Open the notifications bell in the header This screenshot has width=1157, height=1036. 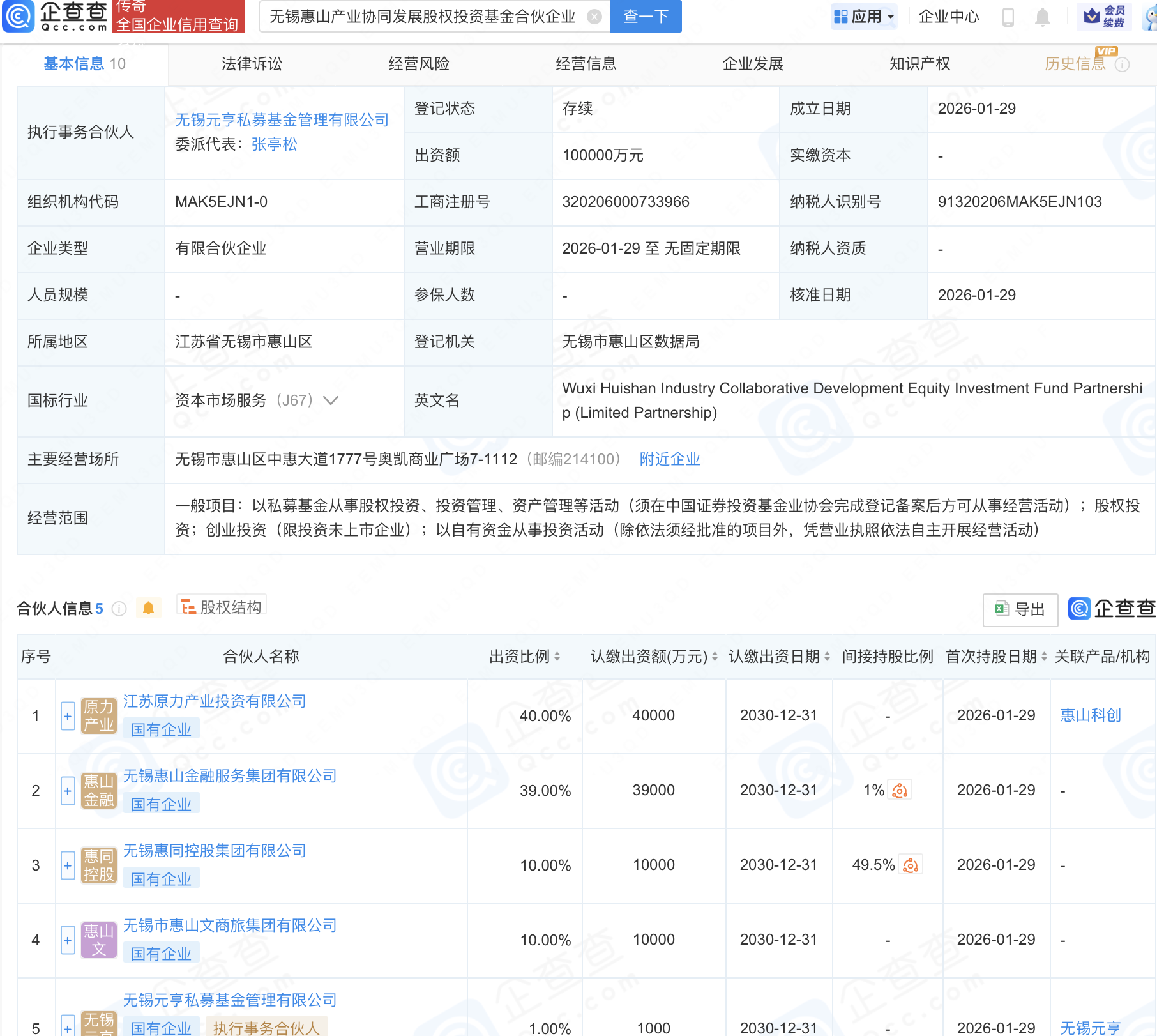pos(1042,17)
